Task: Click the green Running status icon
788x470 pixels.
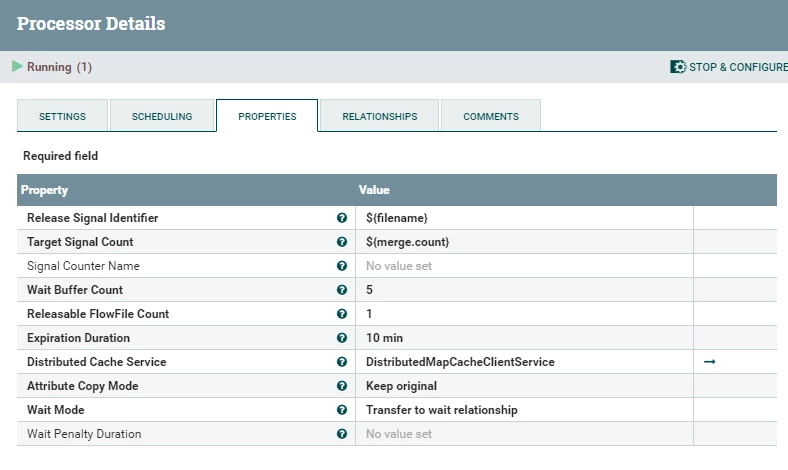Action: [x=17, y=66]
